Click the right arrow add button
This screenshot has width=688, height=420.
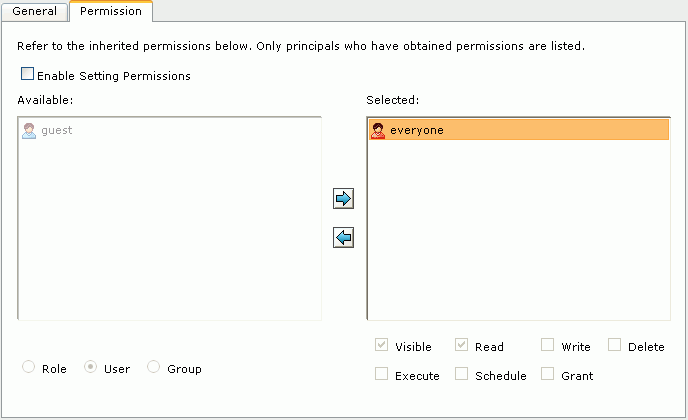[343, 198]
